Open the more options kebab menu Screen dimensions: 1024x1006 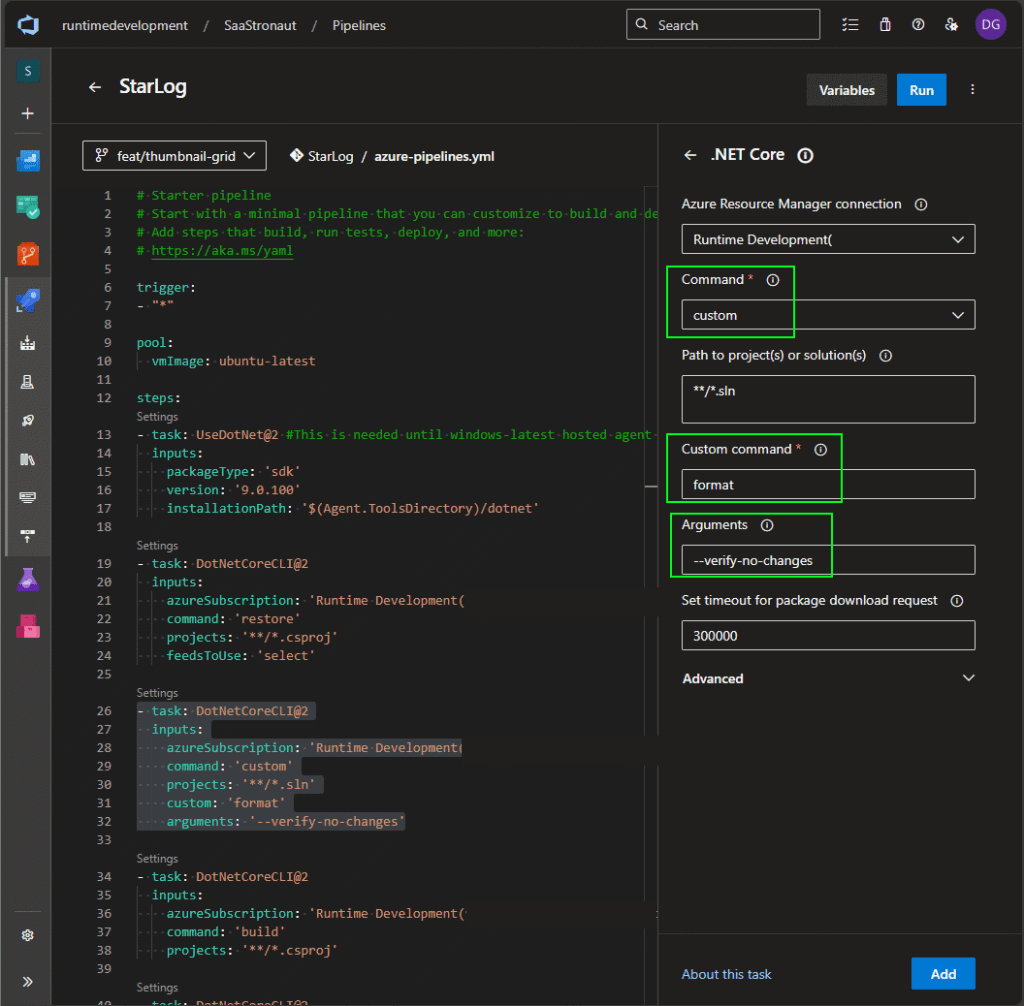point(973,90)
